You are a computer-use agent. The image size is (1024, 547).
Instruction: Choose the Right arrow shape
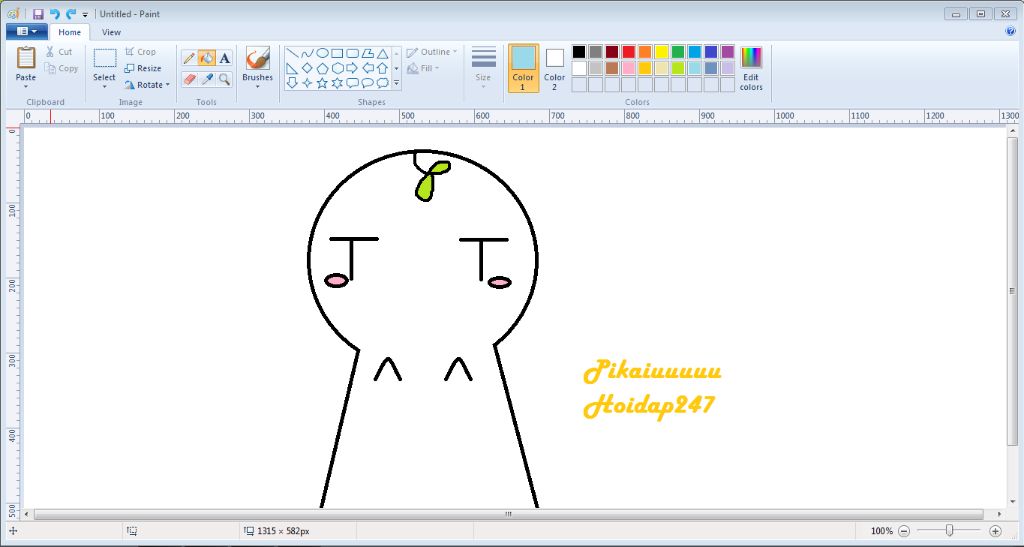click(353, 68)
